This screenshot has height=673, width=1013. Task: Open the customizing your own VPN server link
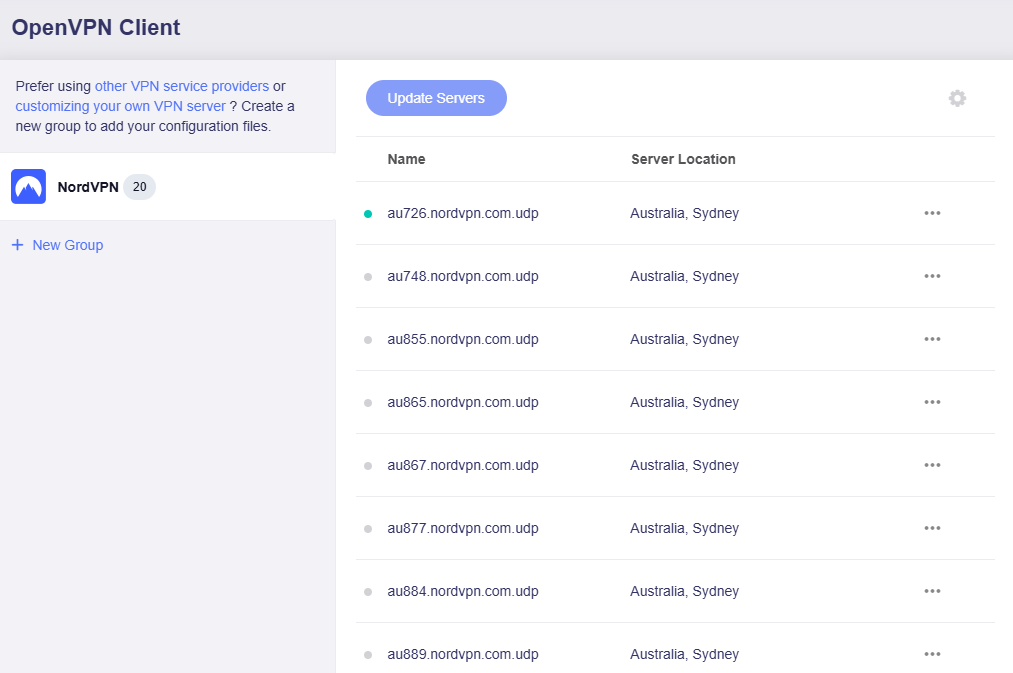coord(120,106)
